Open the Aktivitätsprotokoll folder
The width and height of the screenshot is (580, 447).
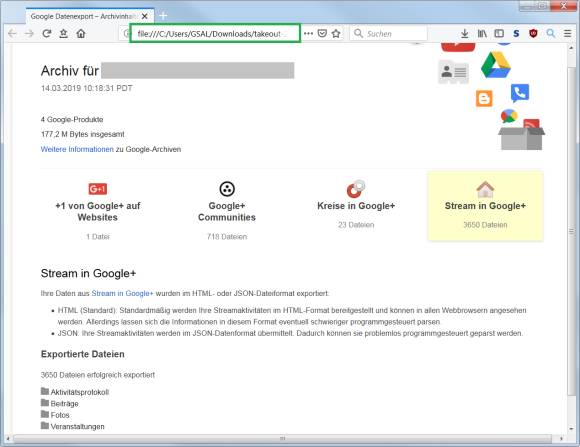pos(75,392)
